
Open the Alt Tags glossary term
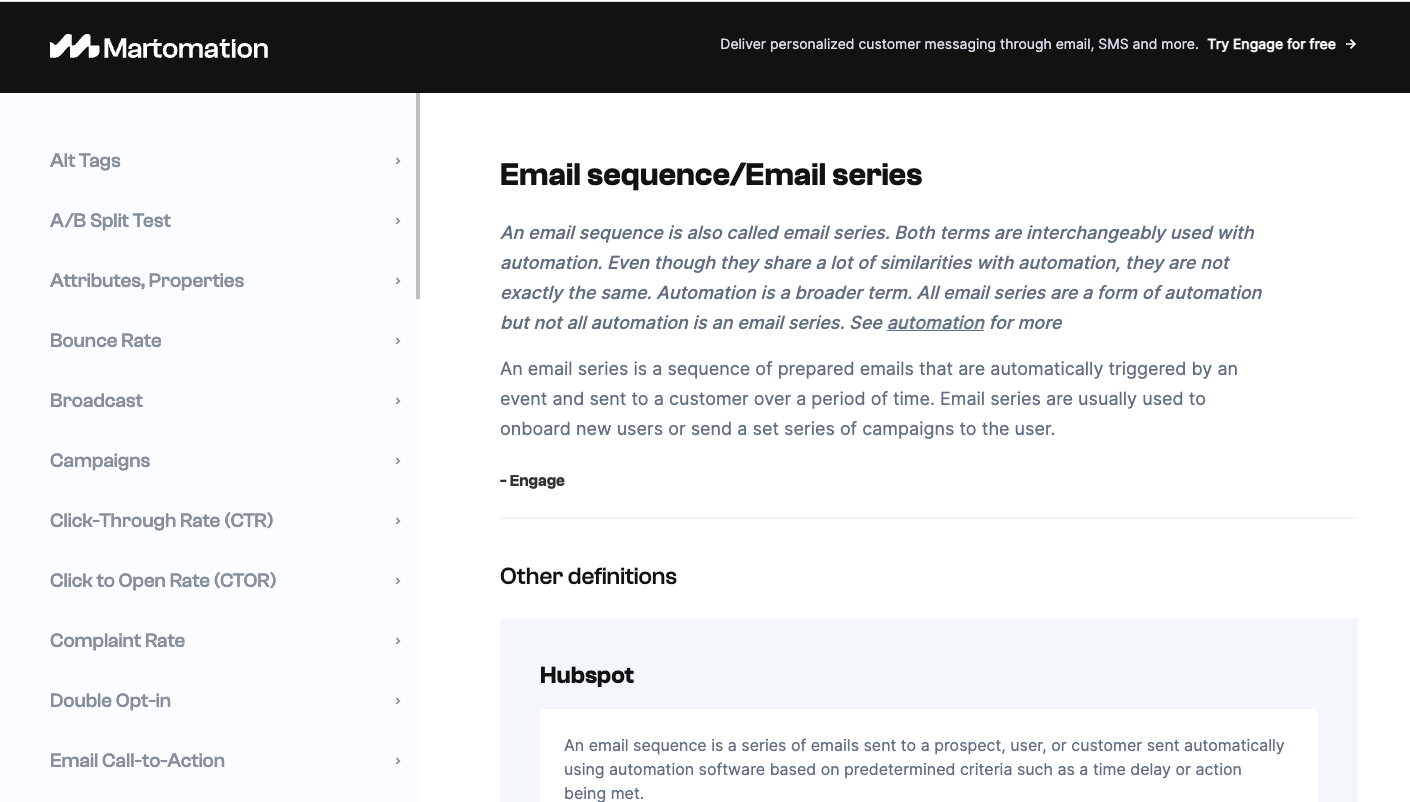pos(85,160)
